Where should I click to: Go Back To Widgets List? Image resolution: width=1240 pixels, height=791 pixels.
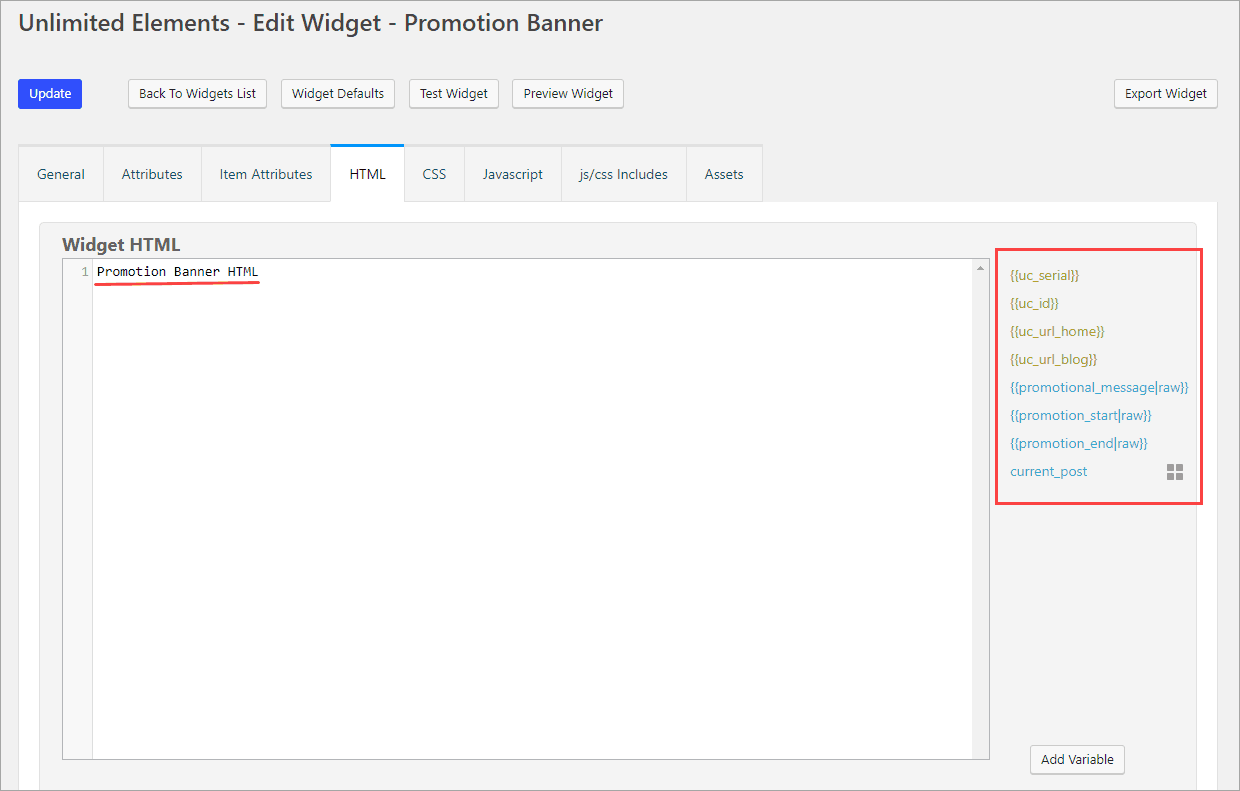tap(197, 93)
